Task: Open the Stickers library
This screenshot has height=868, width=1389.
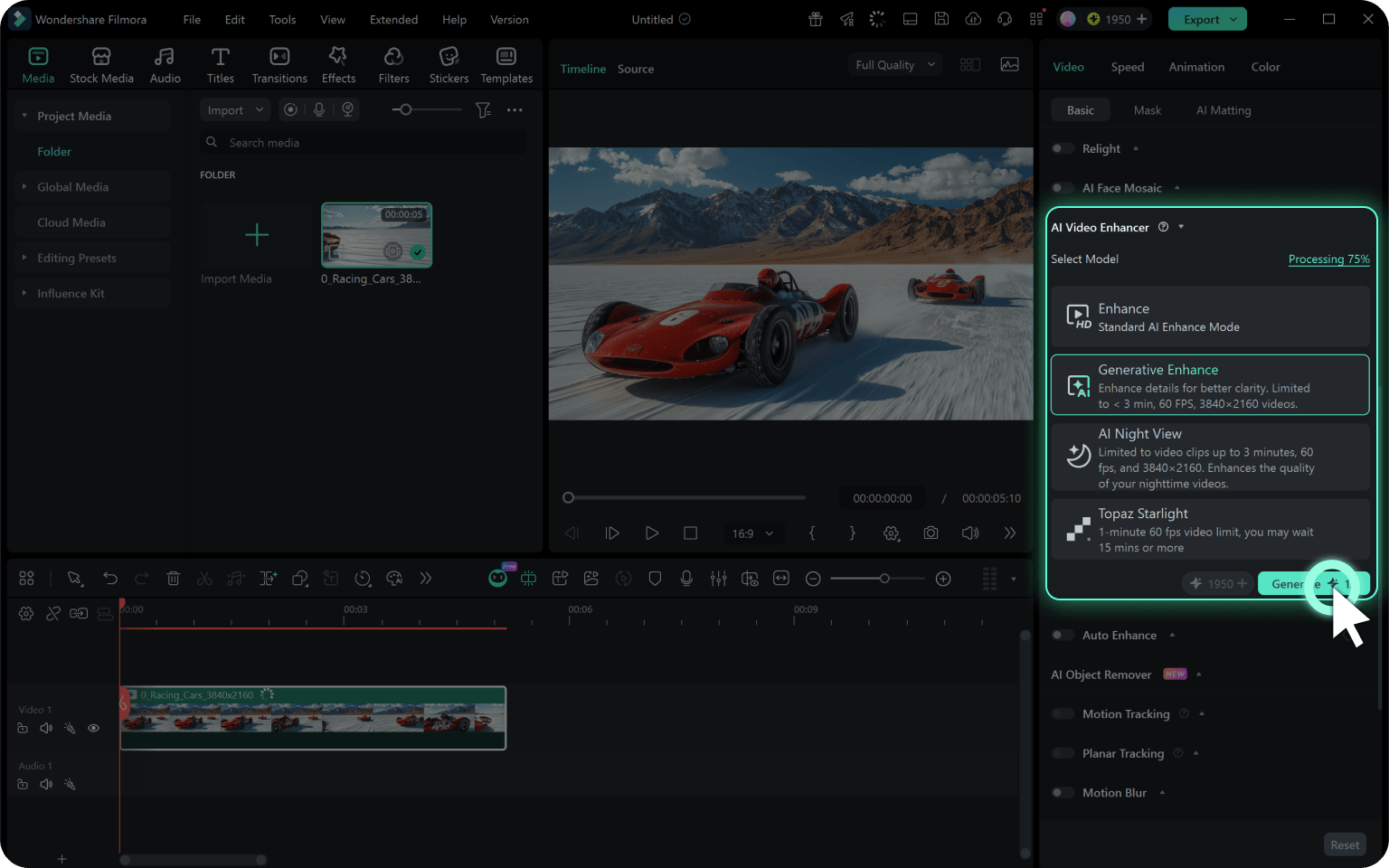Action: (449, 66)
